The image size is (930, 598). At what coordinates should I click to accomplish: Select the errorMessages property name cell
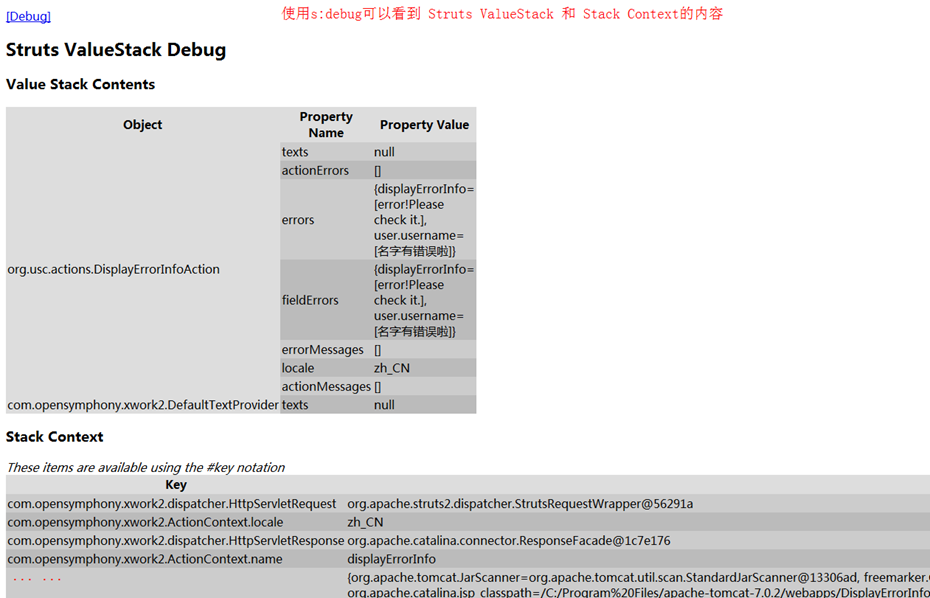point(326,350)
